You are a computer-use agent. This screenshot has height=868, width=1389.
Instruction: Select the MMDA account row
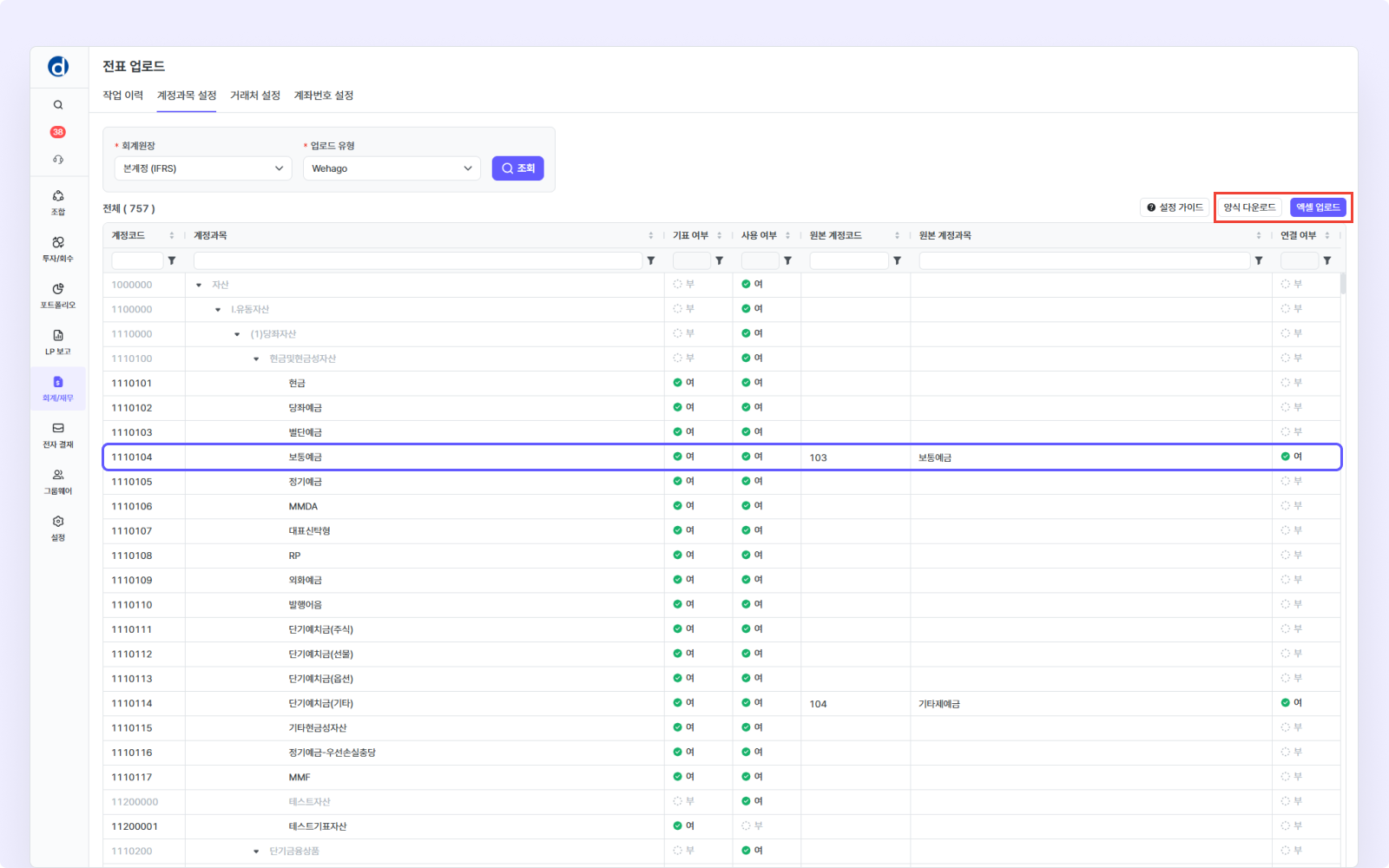[x=722, y=506]
